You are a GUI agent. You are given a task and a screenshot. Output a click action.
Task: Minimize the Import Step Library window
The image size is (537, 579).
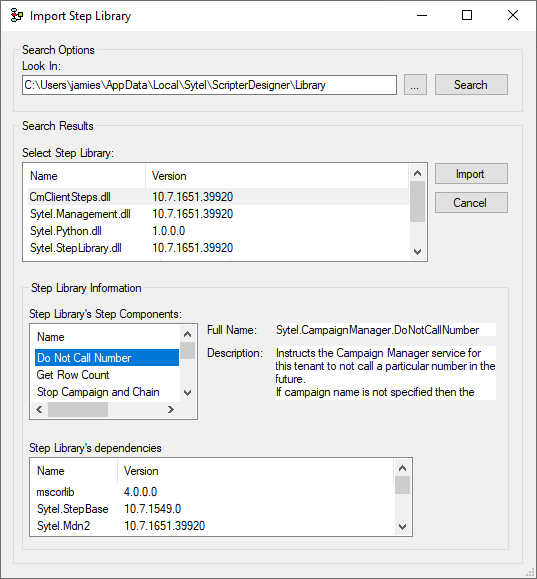[x=422, y=16]
